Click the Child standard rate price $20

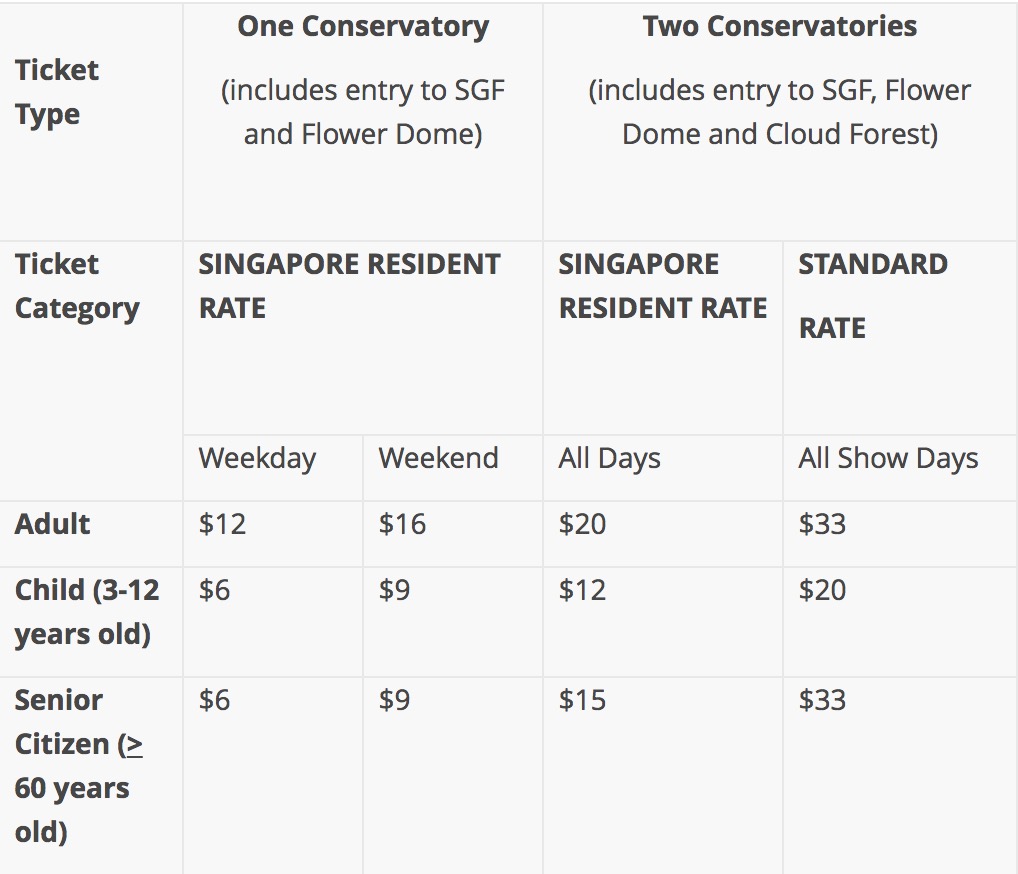tap(822, 590)
